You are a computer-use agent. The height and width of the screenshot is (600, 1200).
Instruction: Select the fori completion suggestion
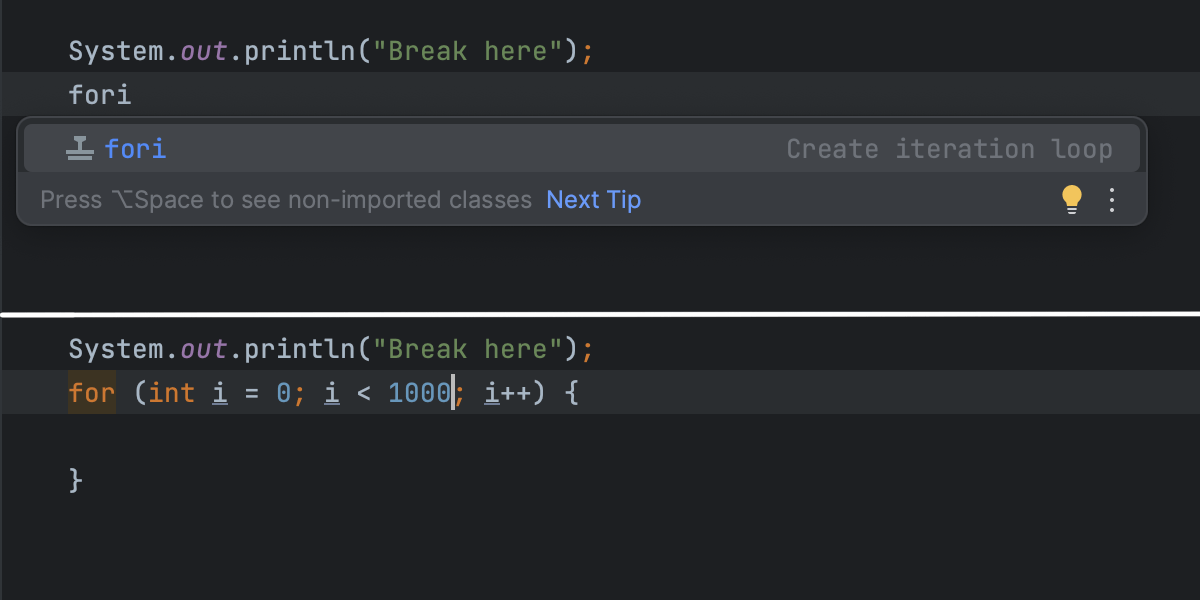pos(581,149)
